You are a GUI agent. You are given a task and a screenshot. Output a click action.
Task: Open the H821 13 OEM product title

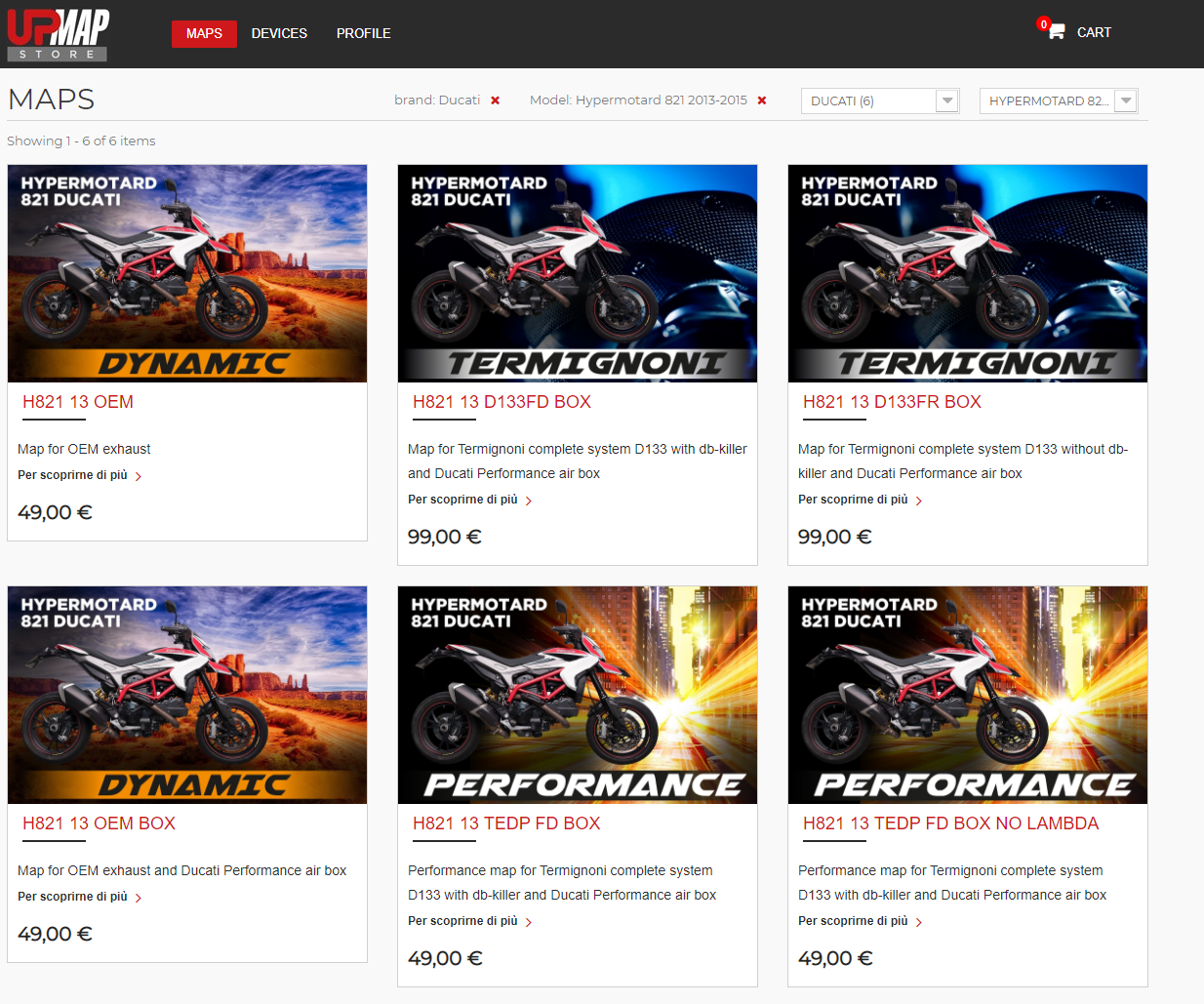(78, 402)
